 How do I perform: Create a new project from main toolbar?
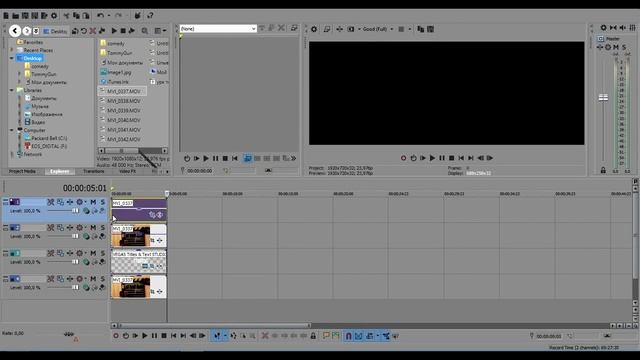[x=6, y=16]
